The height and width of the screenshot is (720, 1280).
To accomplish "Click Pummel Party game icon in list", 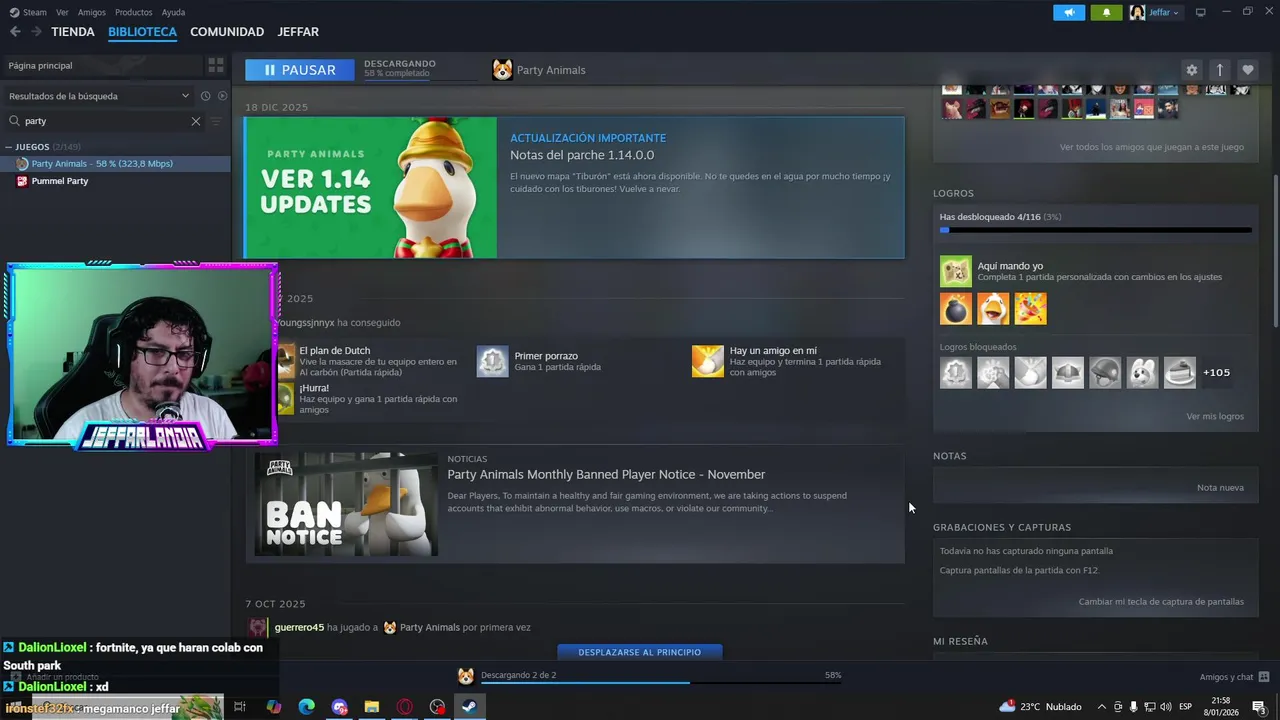I will click(22, 181).
